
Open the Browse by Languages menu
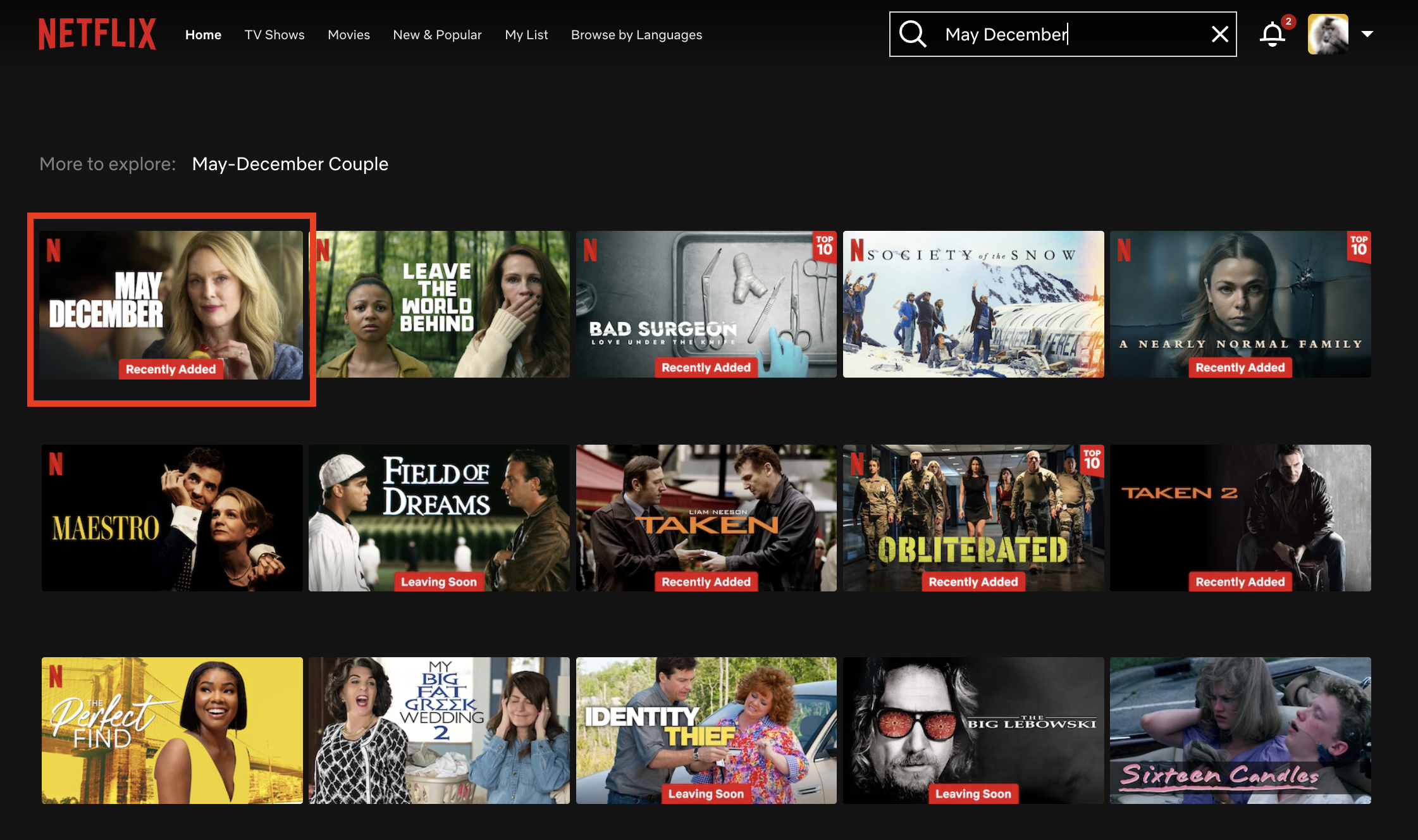(x=636, y=35)
